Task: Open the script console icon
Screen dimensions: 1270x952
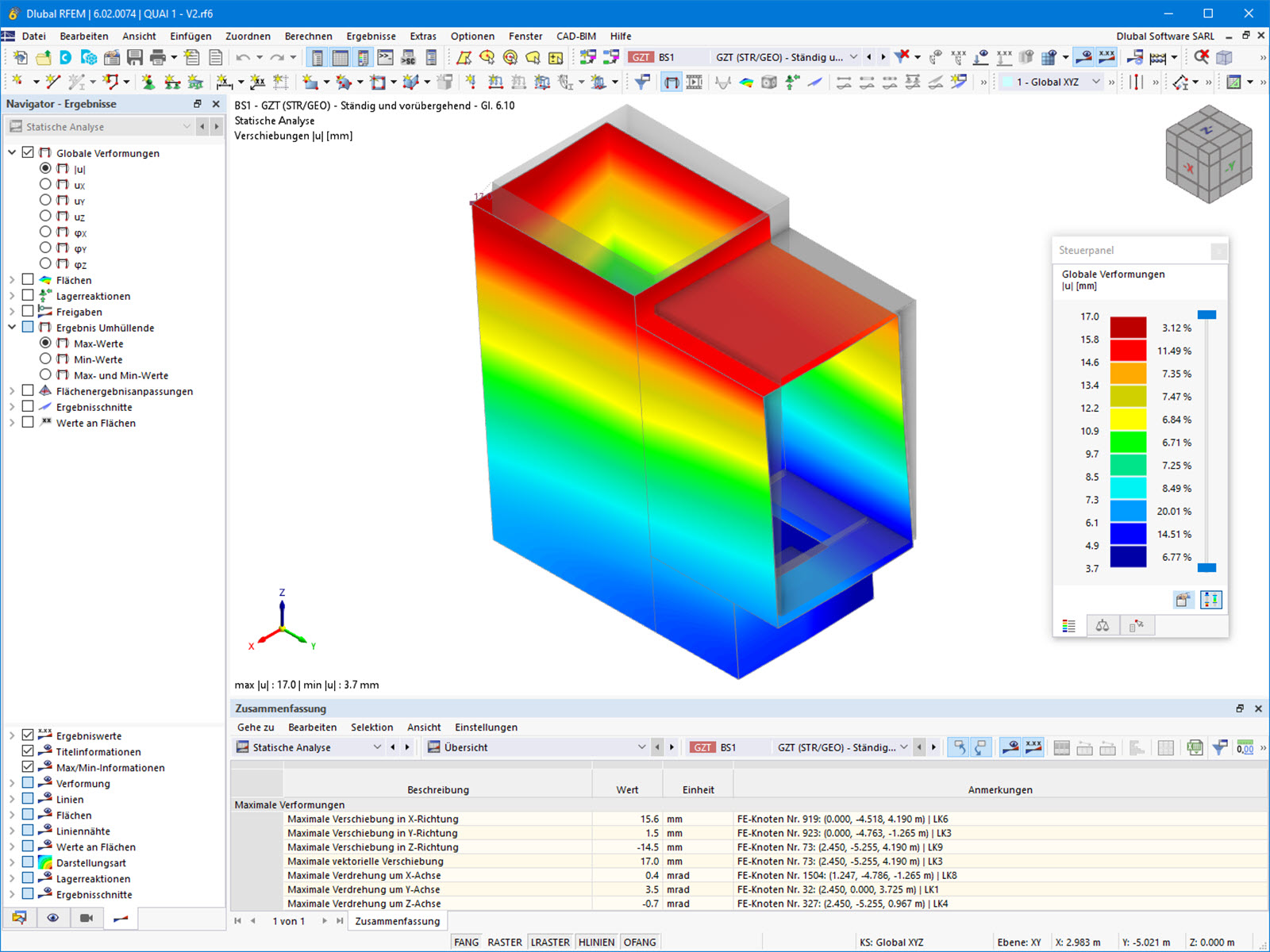Action: click(386, 57)
